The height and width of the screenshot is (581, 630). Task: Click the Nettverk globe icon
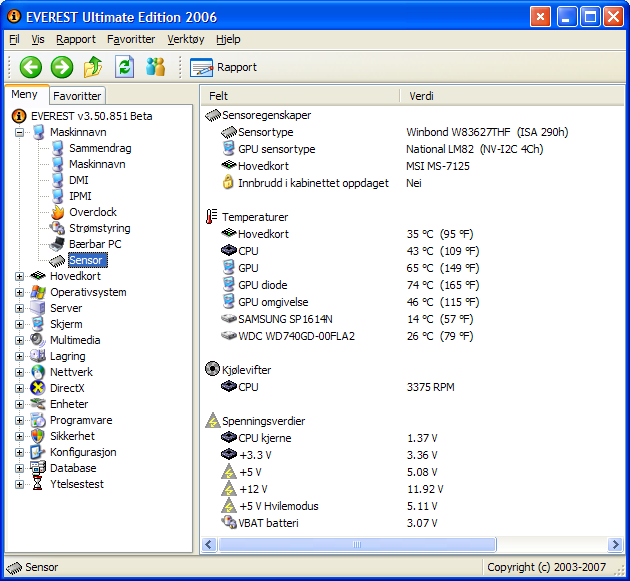pos(38,372)
